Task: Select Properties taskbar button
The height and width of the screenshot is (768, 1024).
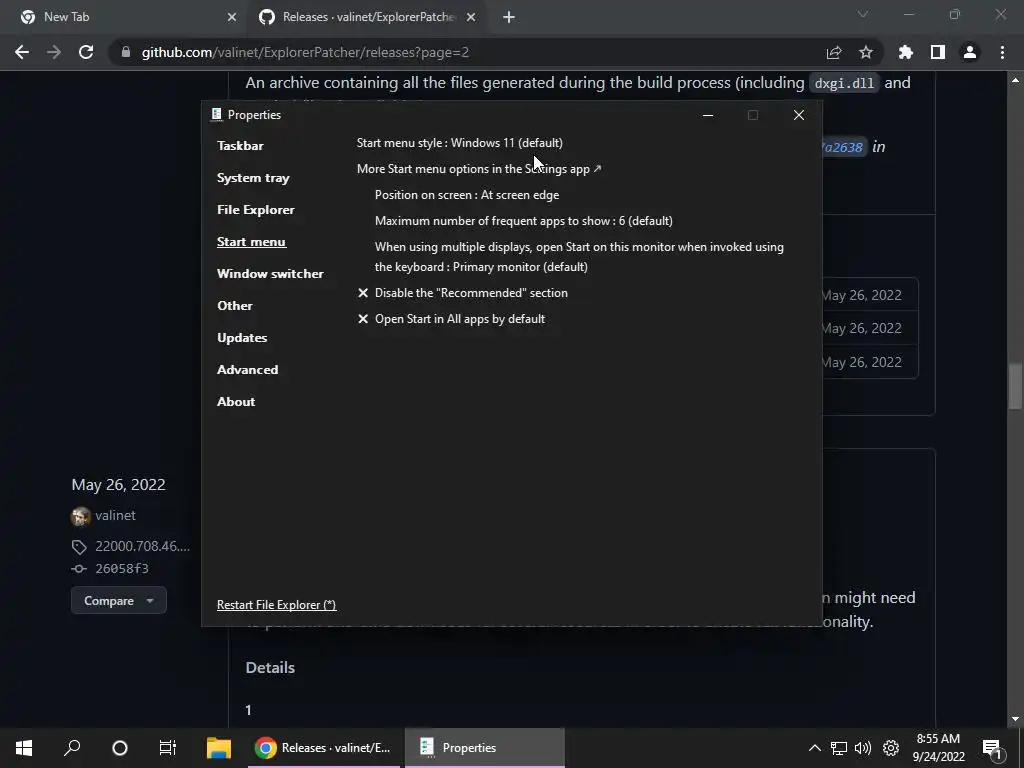Action: 485,748
